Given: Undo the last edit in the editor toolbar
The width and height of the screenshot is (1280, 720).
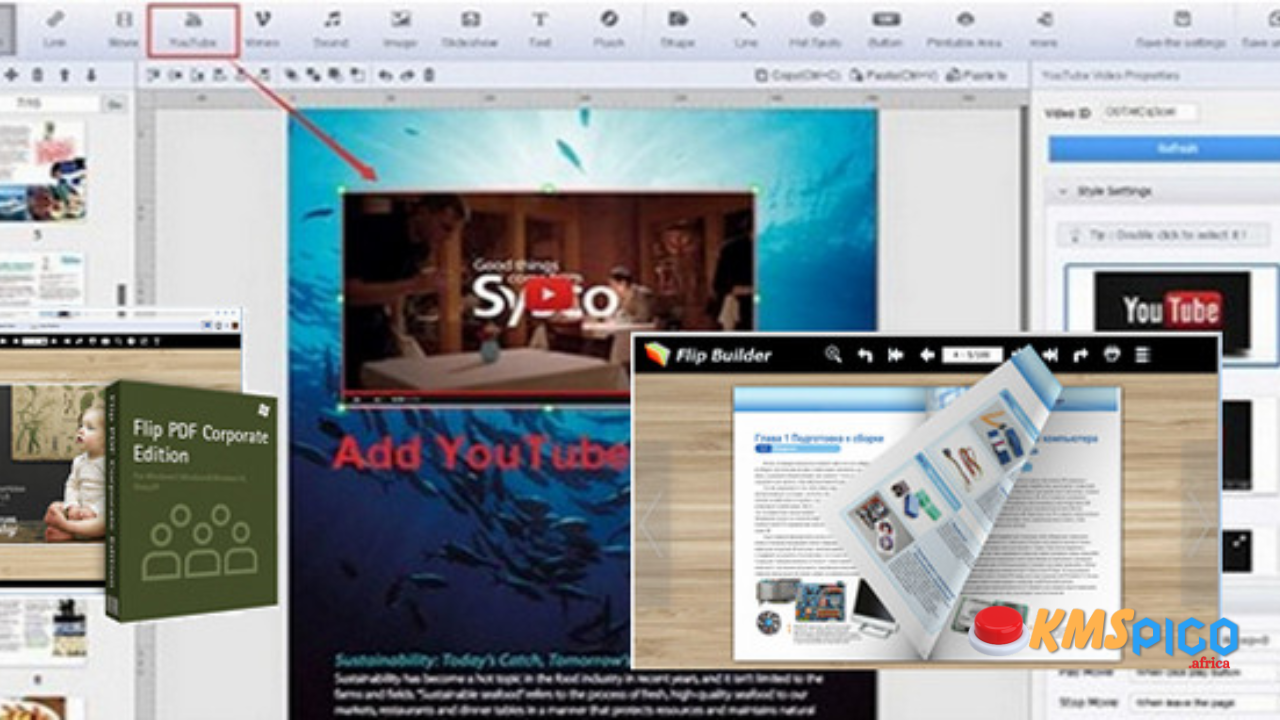Looking at the screenshot, I should (x=386, y=75).
